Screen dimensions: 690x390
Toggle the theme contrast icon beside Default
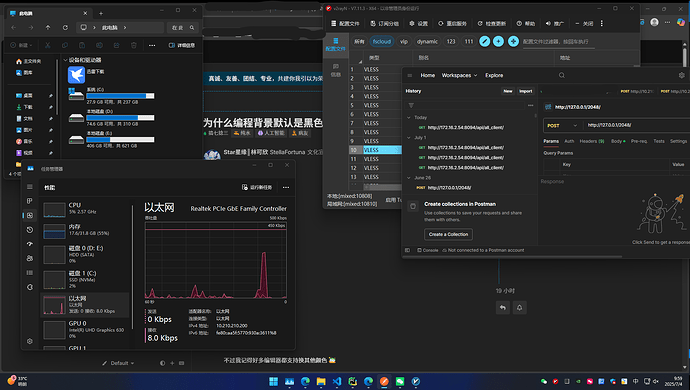pos(162,363)
